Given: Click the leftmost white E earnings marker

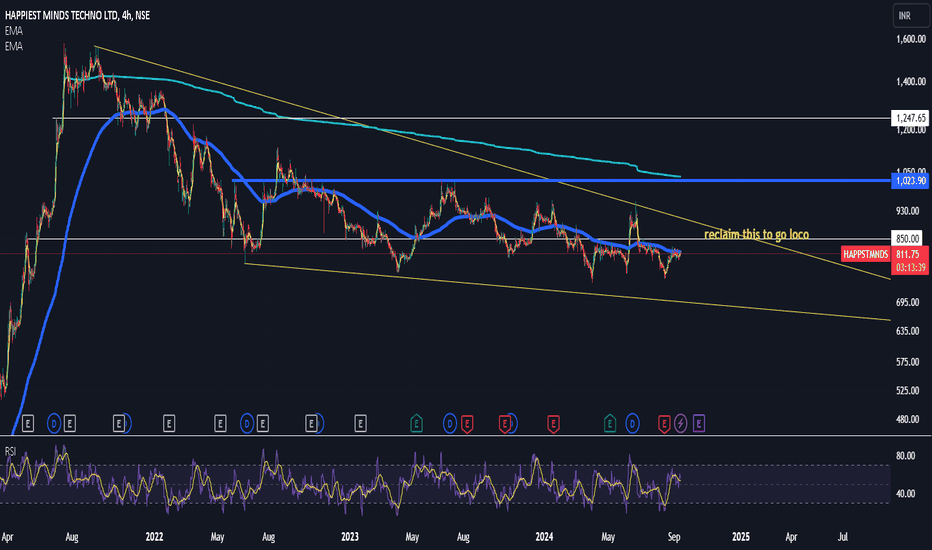Looking at the screenshot, I should coord(28,423).
